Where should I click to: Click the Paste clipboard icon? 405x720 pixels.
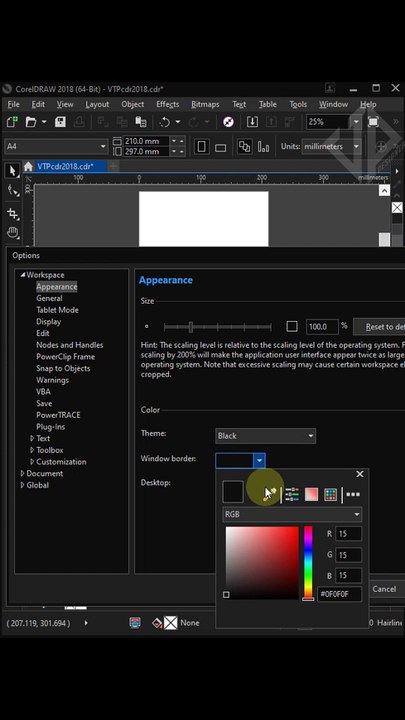[x=141, y=122]
